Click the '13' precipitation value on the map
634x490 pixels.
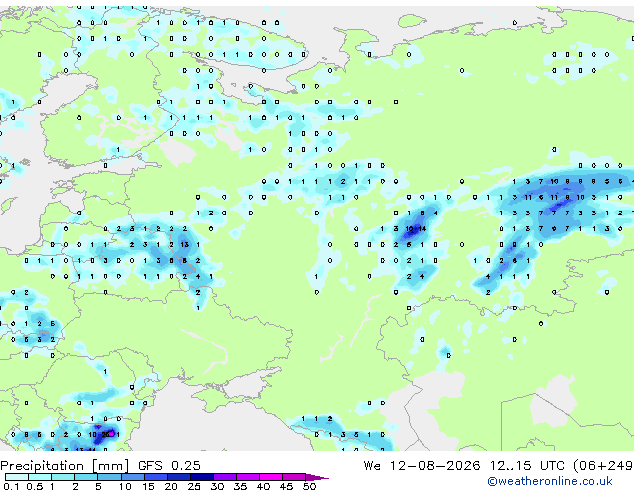tap(185, 245)
